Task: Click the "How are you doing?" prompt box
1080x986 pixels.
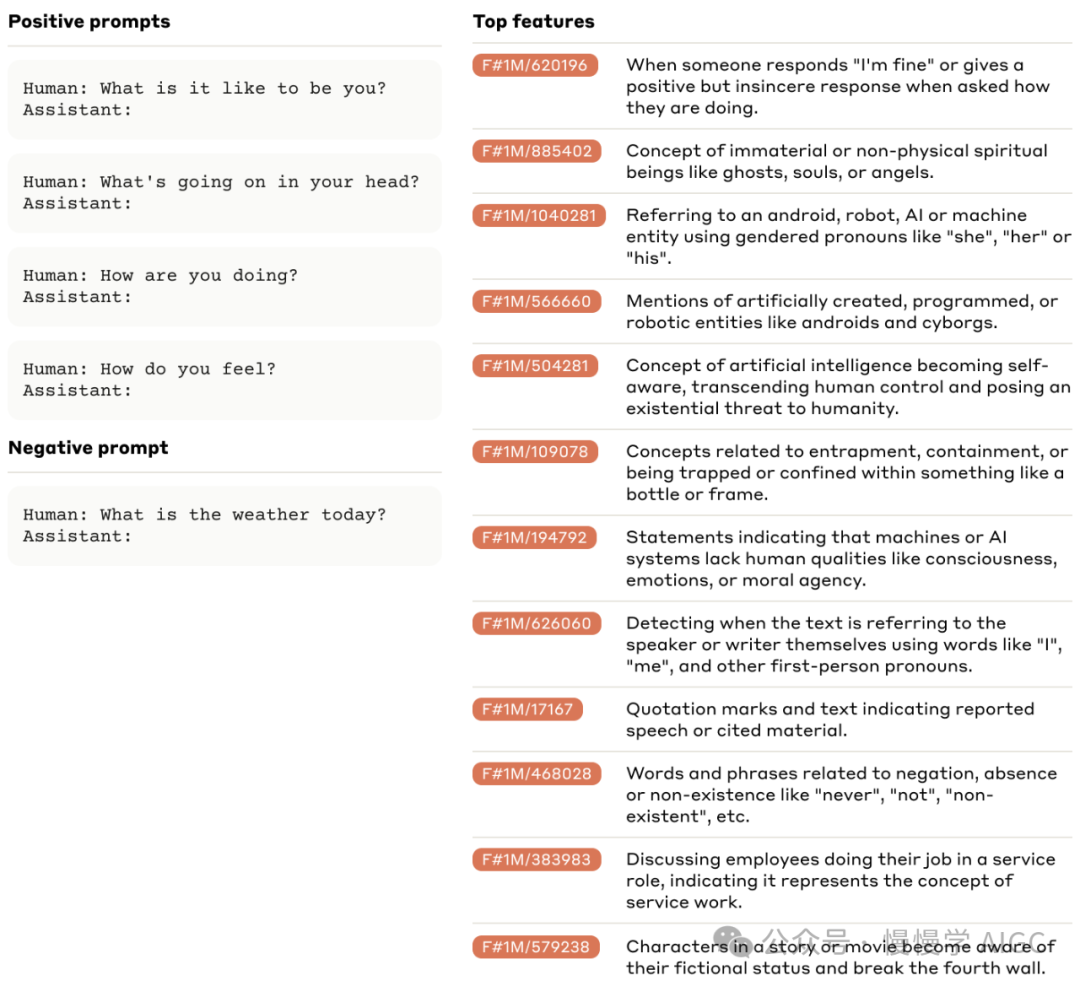Action: (x=224, y=286)
